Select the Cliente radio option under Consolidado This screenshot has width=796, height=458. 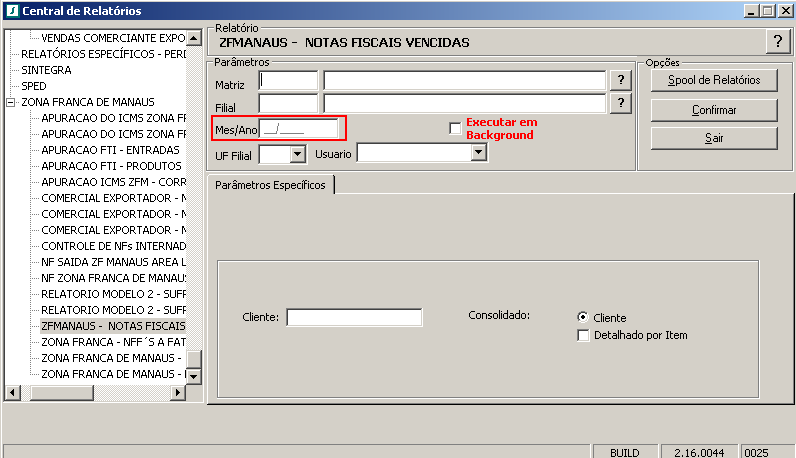[583, 317]
